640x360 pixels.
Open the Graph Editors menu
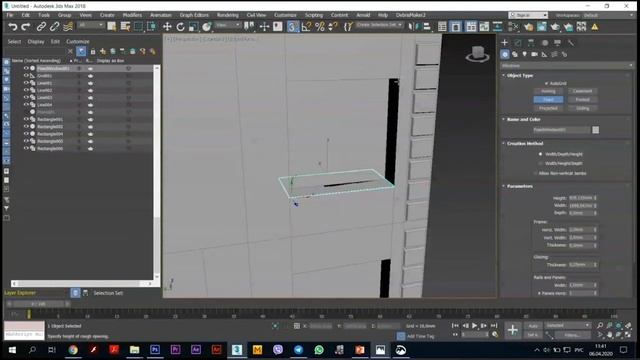point(194,15)
